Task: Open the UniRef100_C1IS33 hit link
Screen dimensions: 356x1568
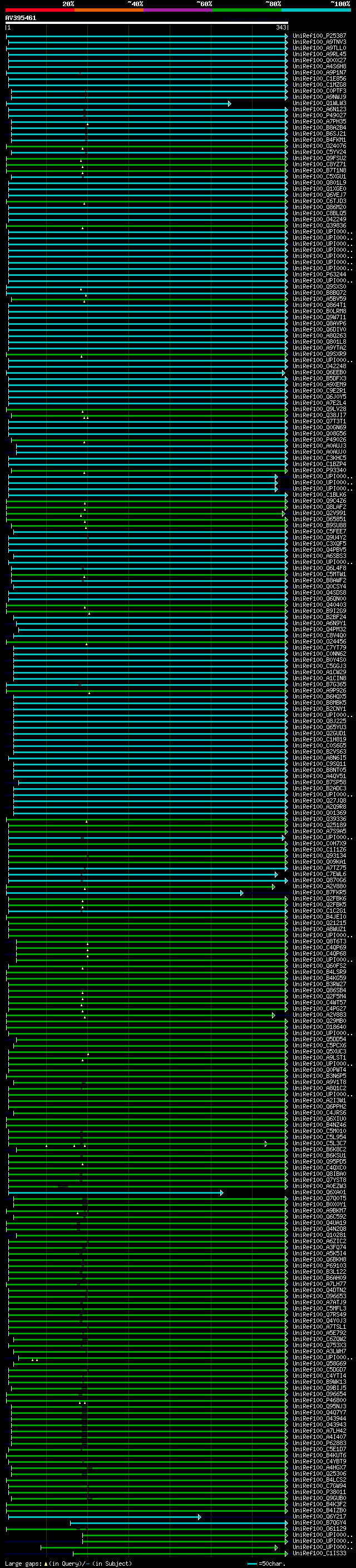Action: pos(319,1553)
